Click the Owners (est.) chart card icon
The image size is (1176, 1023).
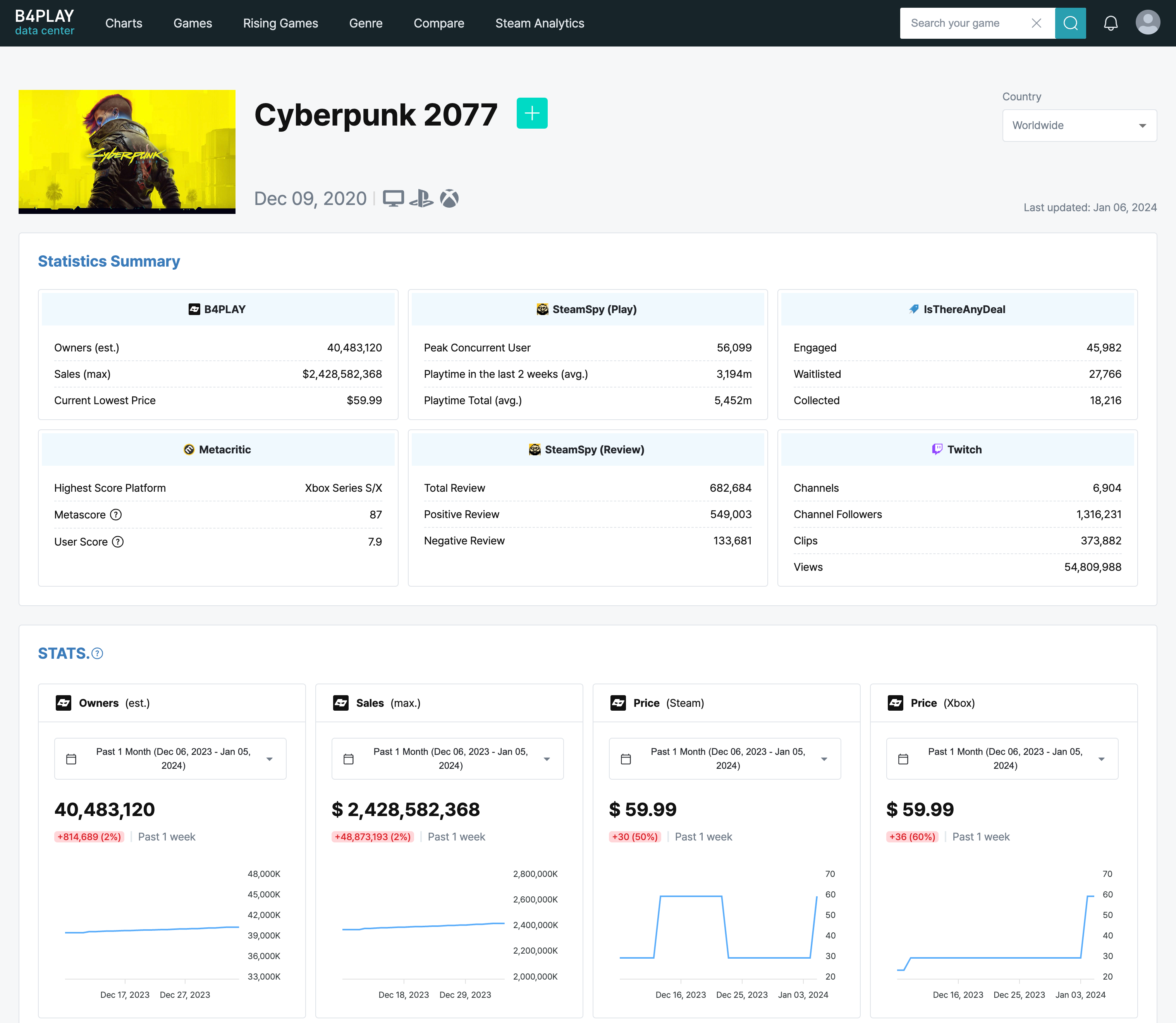click(x=64, y=703)
